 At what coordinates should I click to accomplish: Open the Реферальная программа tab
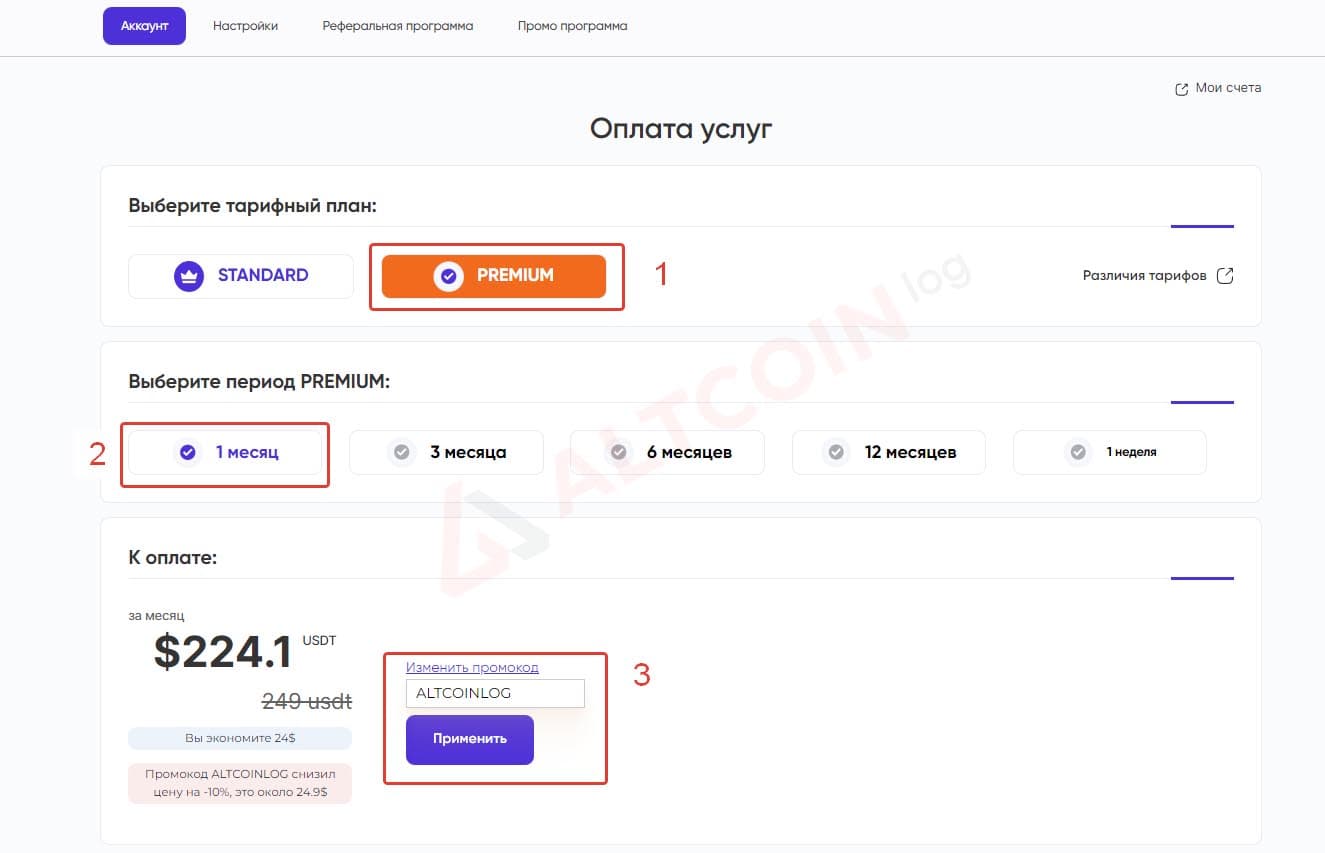tap(398, 26)
